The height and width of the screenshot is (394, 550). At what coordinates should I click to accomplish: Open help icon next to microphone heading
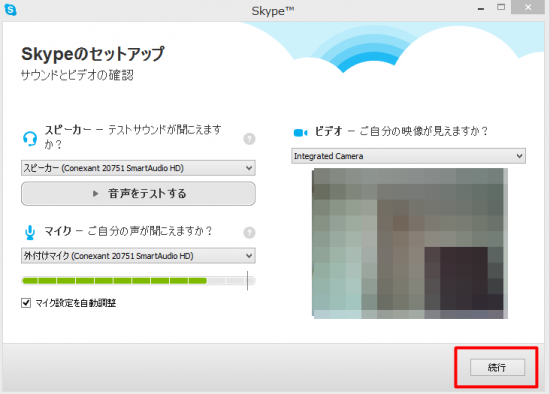coord(249,232)
